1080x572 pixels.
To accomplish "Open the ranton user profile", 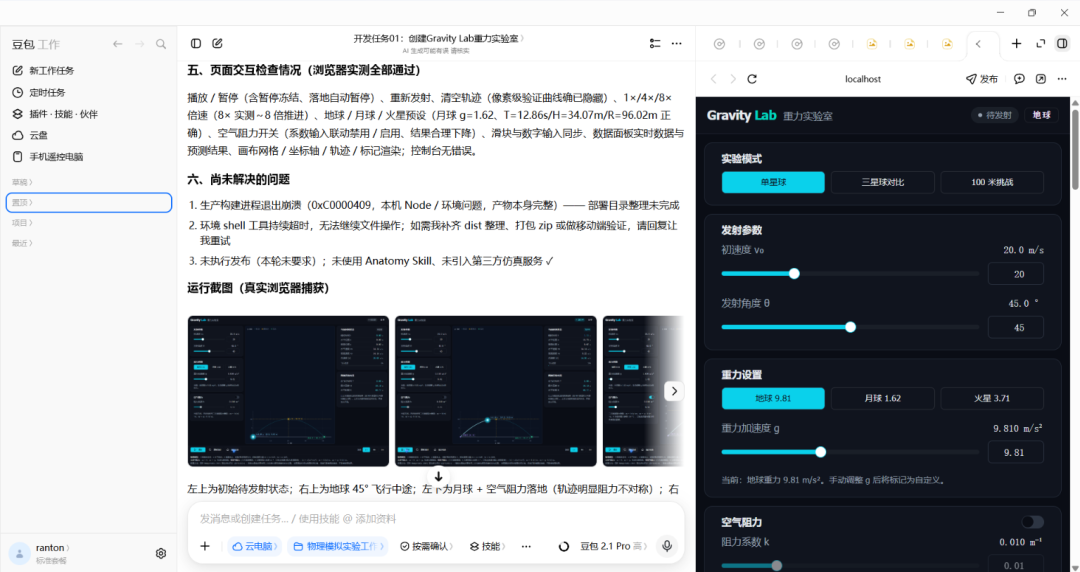I will pyautogui.click(x=40, y=553).
